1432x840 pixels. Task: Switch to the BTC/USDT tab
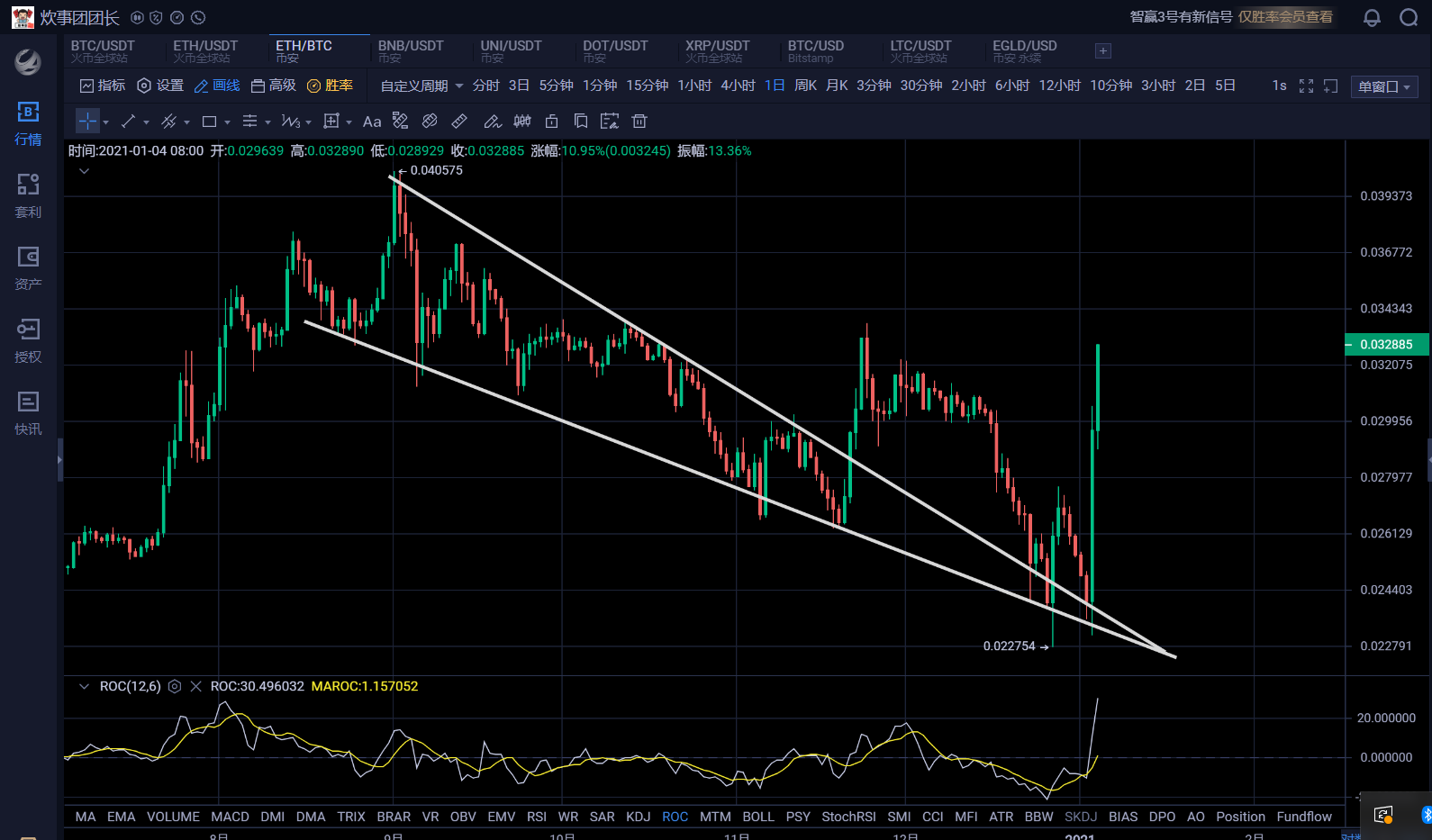tap(103, 50)
